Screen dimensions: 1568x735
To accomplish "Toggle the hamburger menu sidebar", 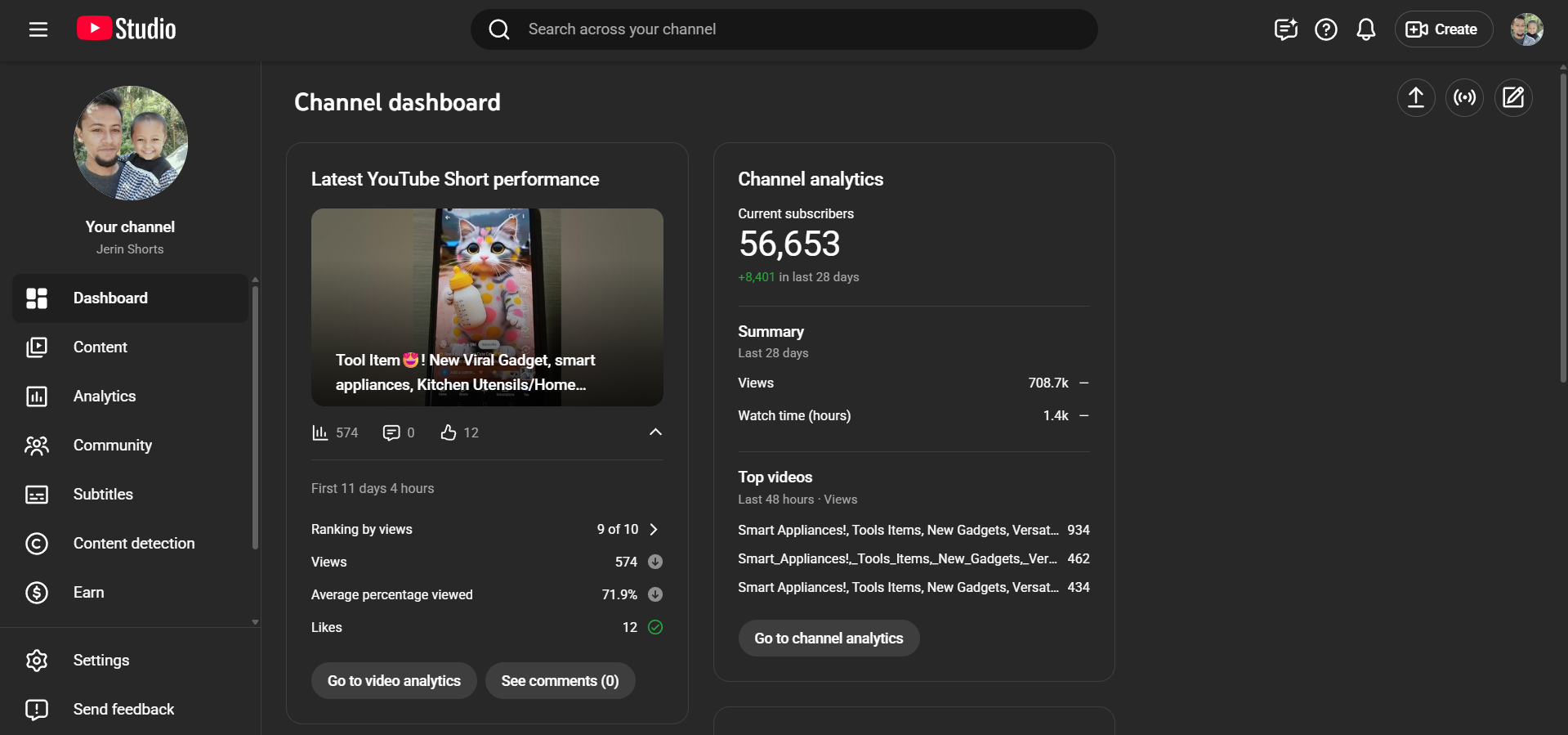I will 38,29.
